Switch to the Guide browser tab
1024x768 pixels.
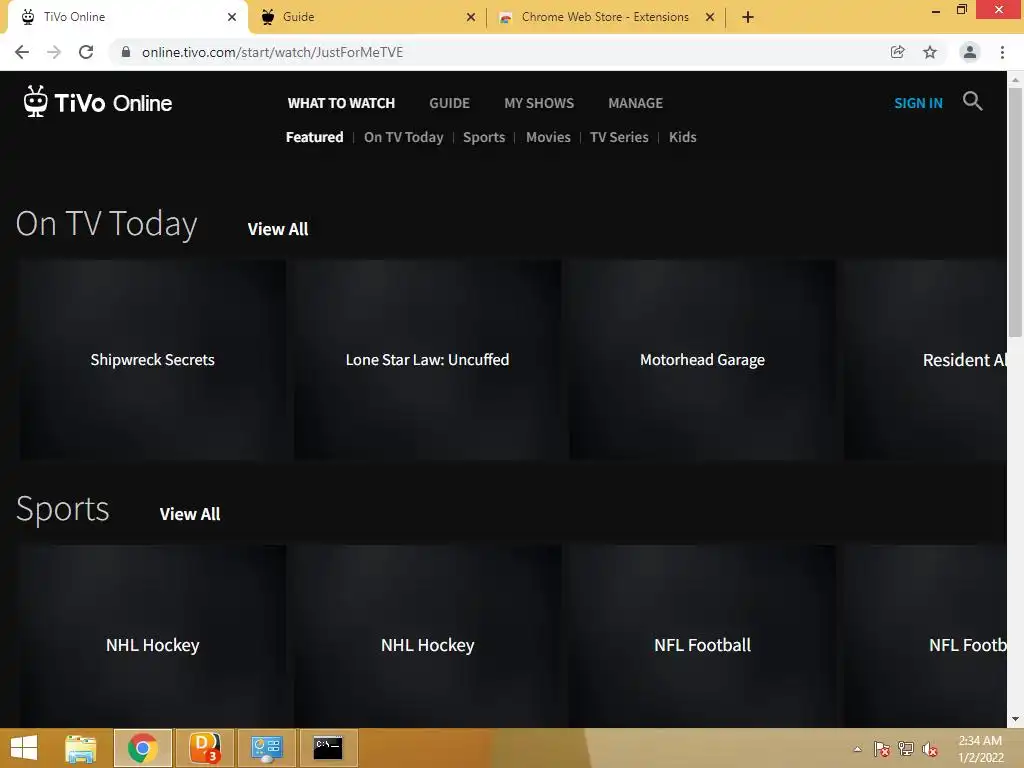[x=366, y=17]
